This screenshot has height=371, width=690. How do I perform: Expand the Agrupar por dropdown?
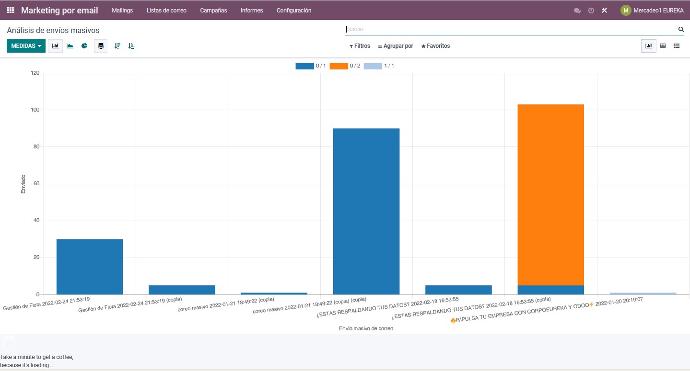pyautogui.click(x=395, y=46)
